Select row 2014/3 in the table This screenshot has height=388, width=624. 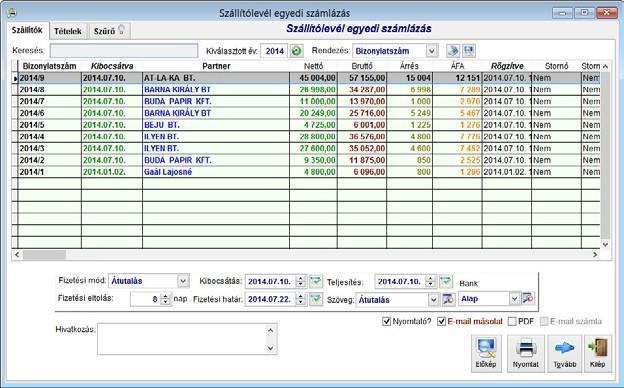(306, 148)
